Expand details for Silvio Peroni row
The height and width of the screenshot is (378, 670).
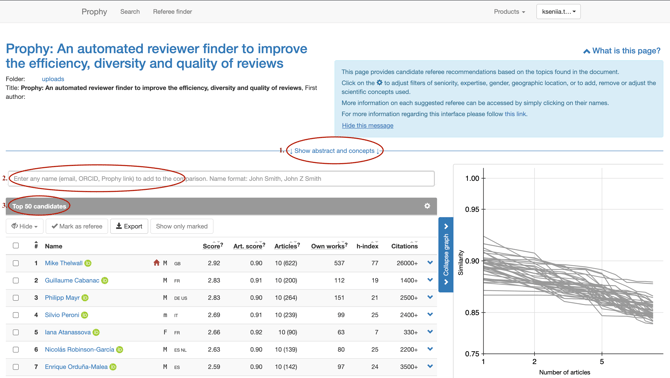pyautogui.click(x=430, y=314)
